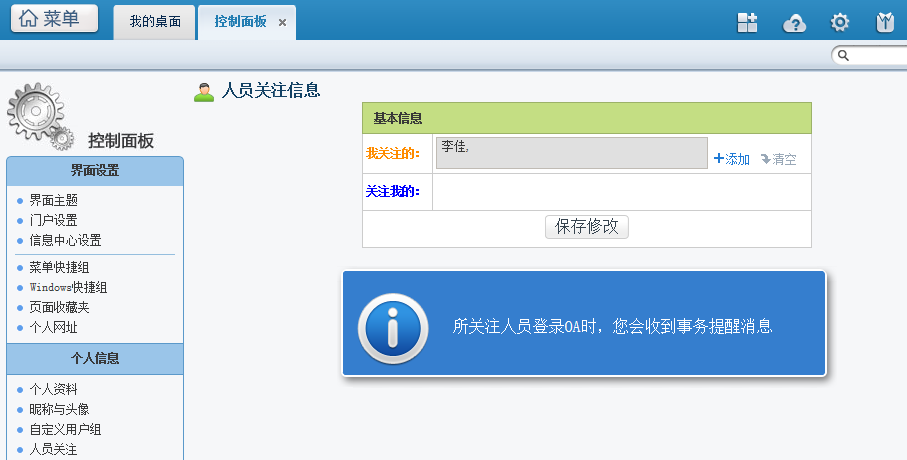Click the person icon beside 人员关注信息
This screenshot has height=460, width=907.
[204, 91]
